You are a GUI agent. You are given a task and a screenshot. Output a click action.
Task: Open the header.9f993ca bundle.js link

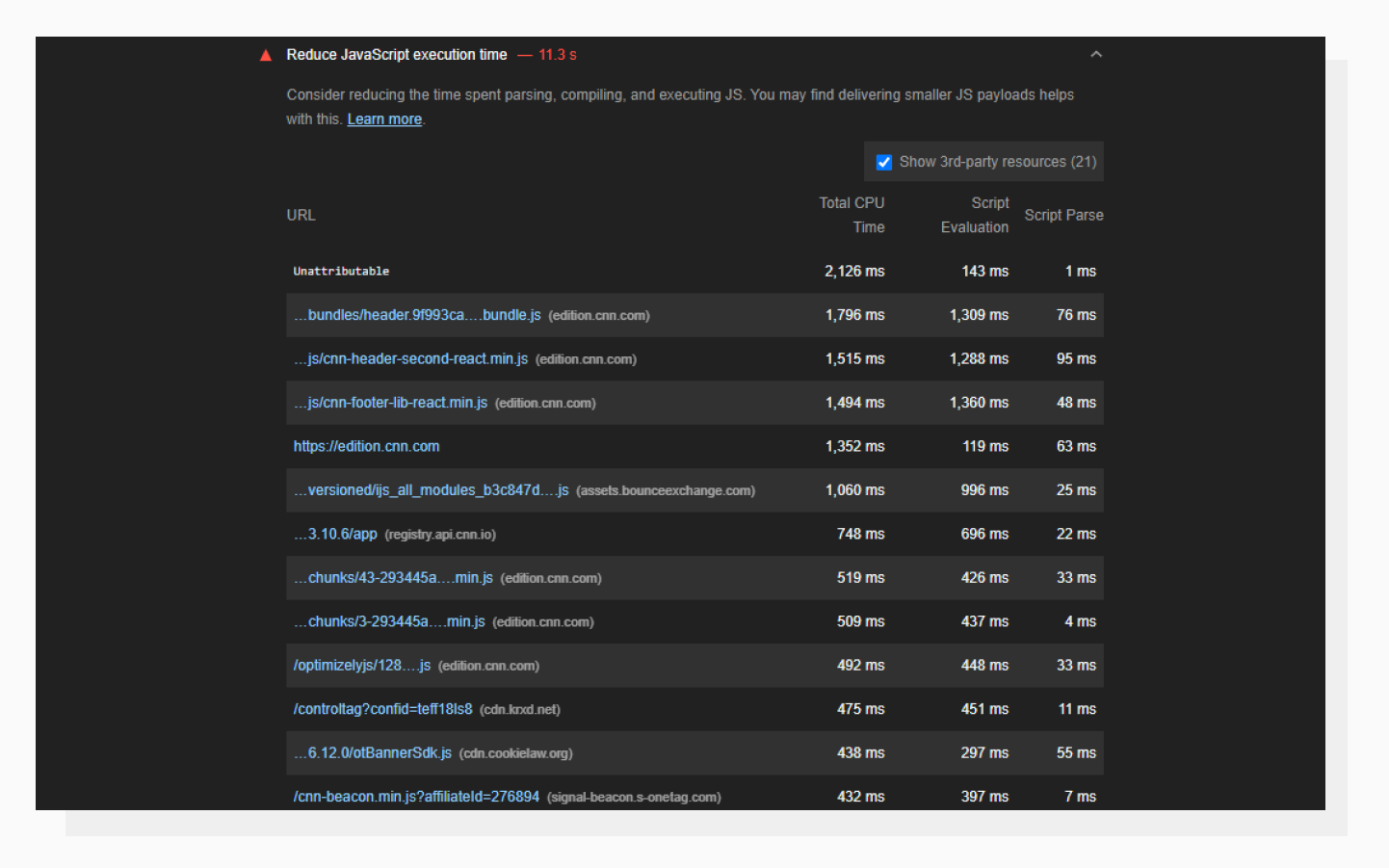pos(416,315)
